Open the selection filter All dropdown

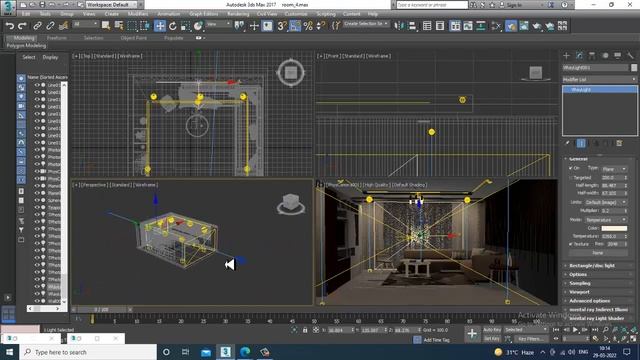coord(85,24)
